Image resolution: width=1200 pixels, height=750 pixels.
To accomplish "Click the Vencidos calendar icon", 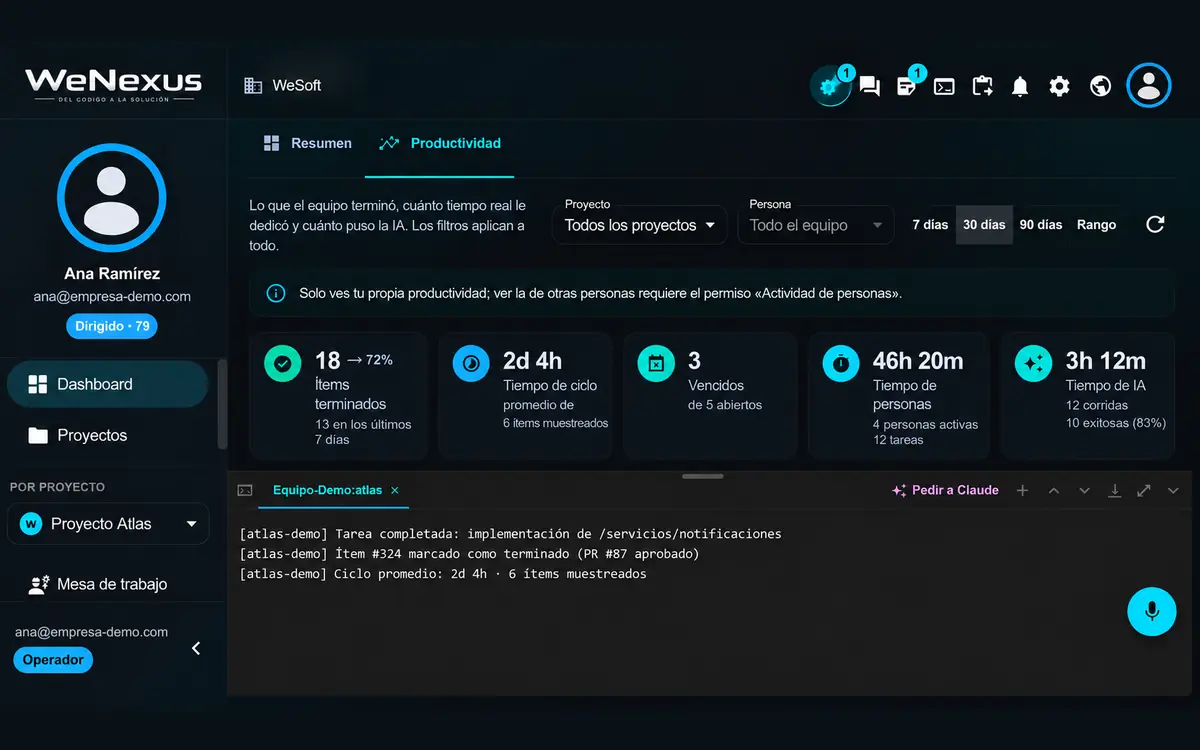I will (656, 364).
